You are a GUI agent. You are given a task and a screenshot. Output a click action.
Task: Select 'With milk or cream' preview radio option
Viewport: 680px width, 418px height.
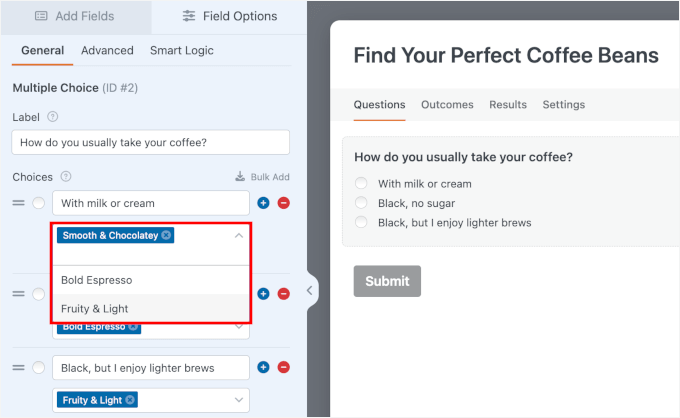pyautogui.click(x=362, y=184)
